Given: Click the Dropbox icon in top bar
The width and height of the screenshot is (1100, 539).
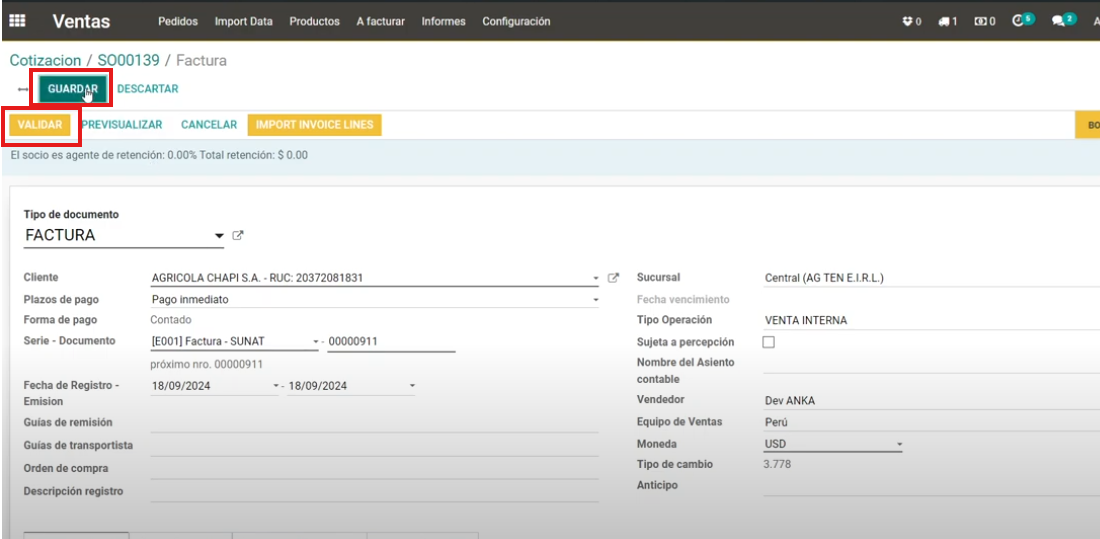Looking at the screenshot, I should pyautogui.click(x=908, y=21).
